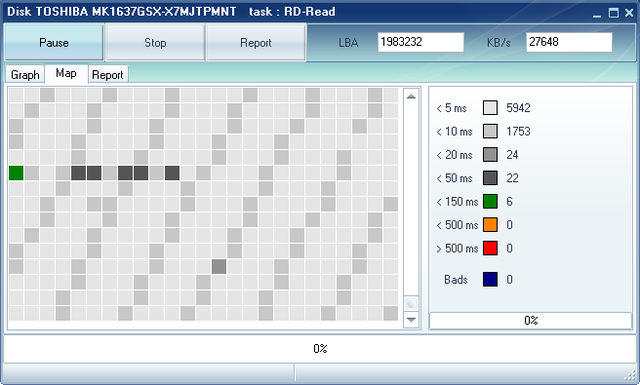The height and width of the screenshot is (385, 640).
Task: Click the red > 500 ms swatch
Action: (x=490, y=248)
